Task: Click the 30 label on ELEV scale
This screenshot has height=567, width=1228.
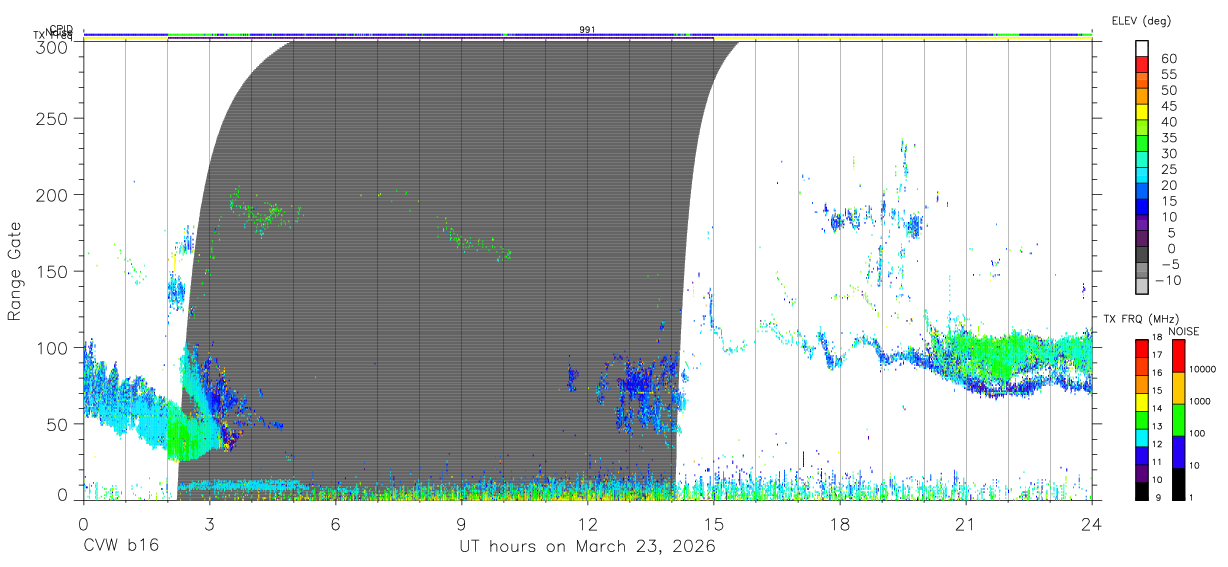Action: (x=1168, y=153)
